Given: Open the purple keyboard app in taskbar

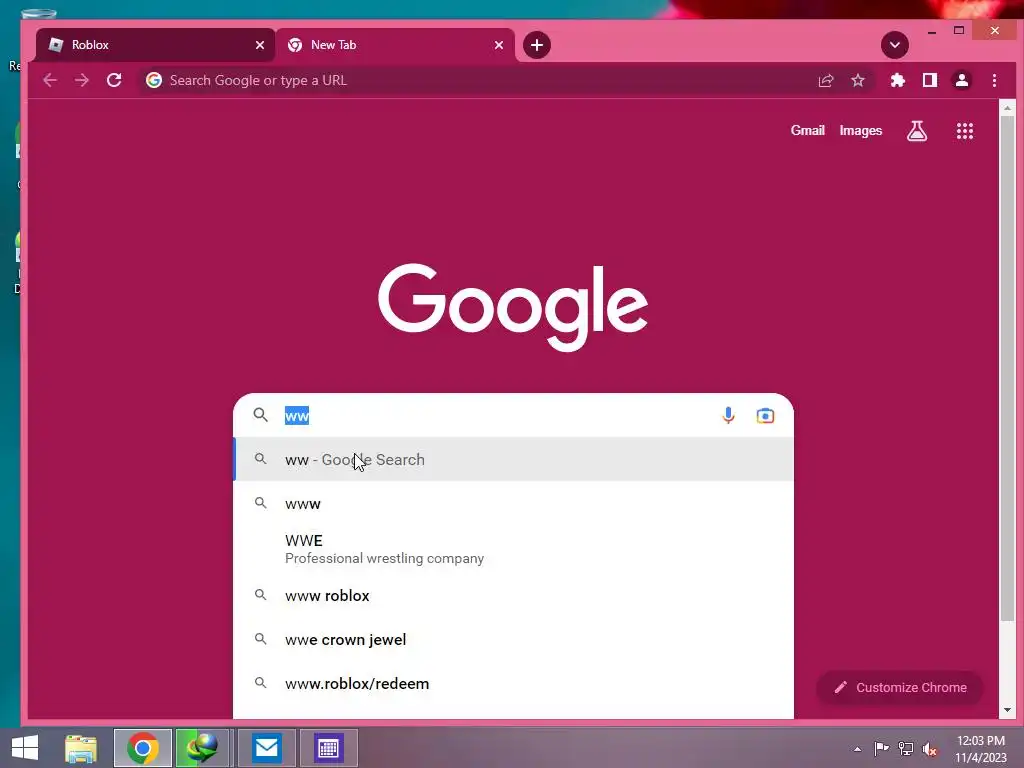Looking at the screenshot, I should (328, 748).
